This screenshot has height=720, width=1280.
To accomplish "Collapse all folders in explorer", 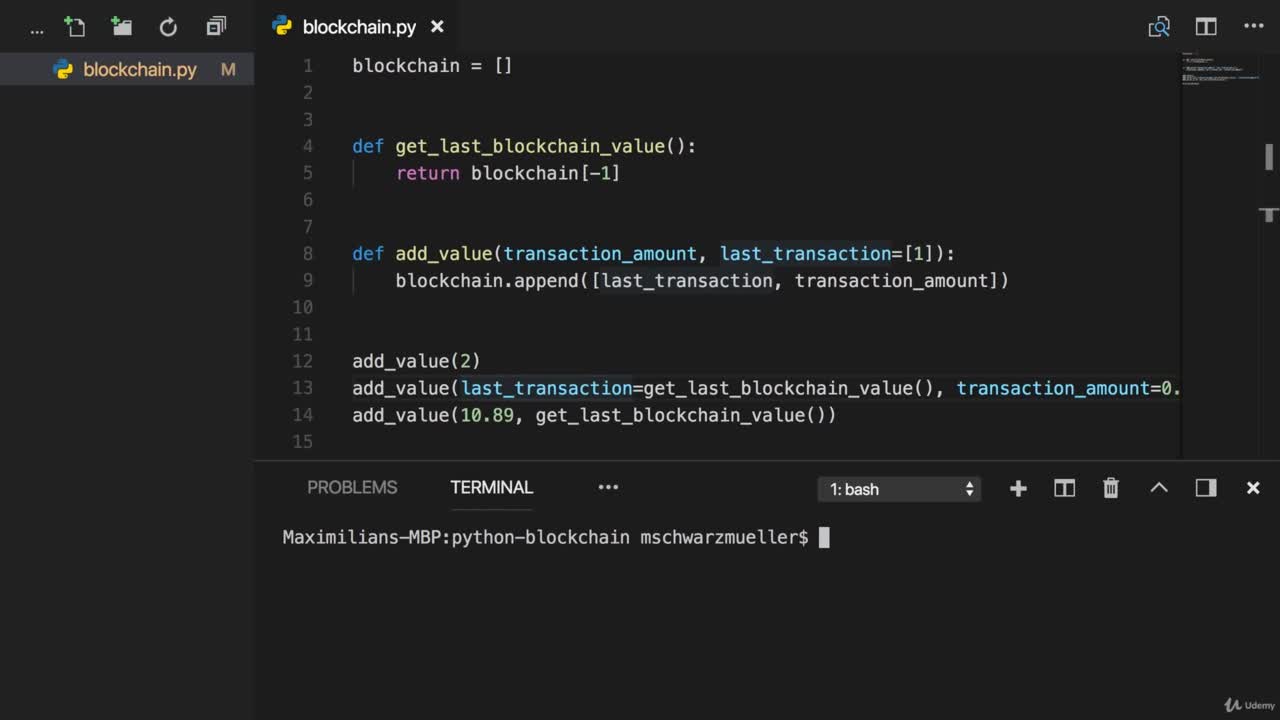I will (x=216, y=27).
